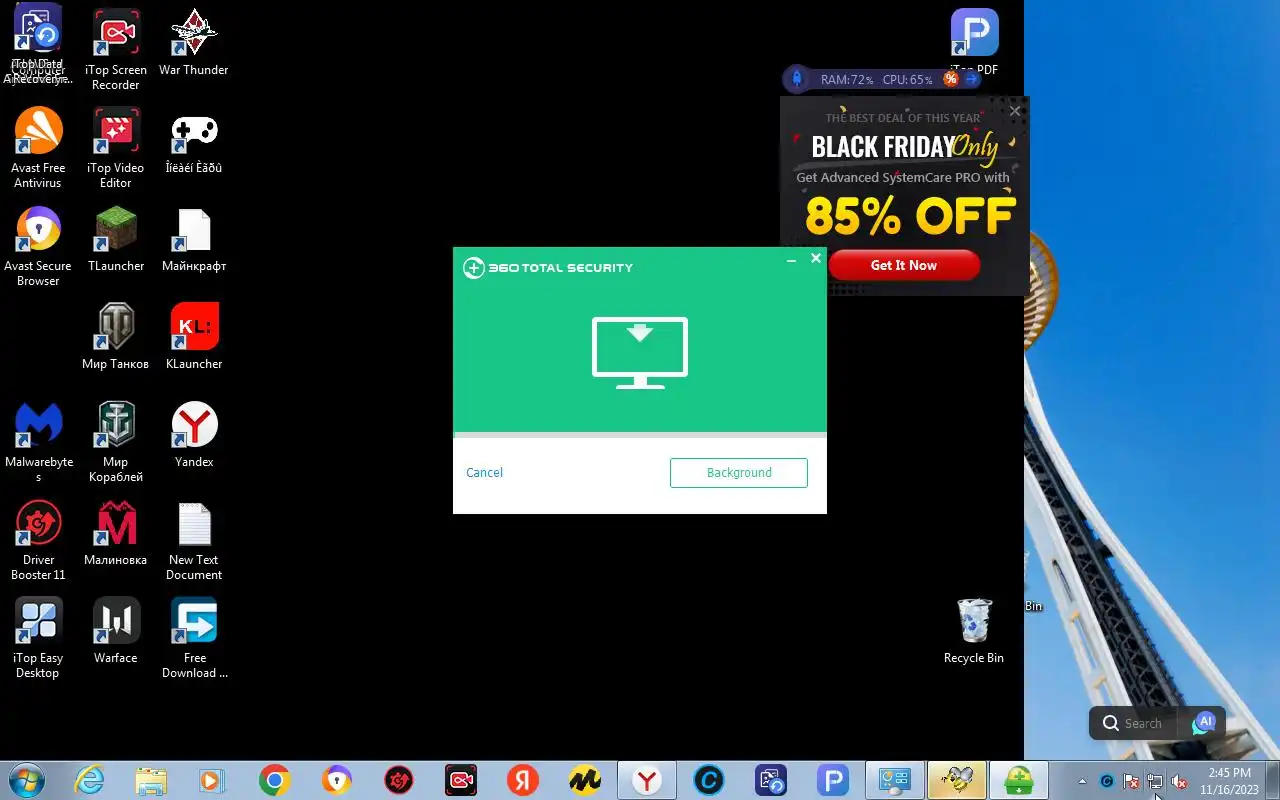Open Free Download desktop shortcut
Image resolution: width=1280 pixels, height=800 pixels.
coord(194,638)
